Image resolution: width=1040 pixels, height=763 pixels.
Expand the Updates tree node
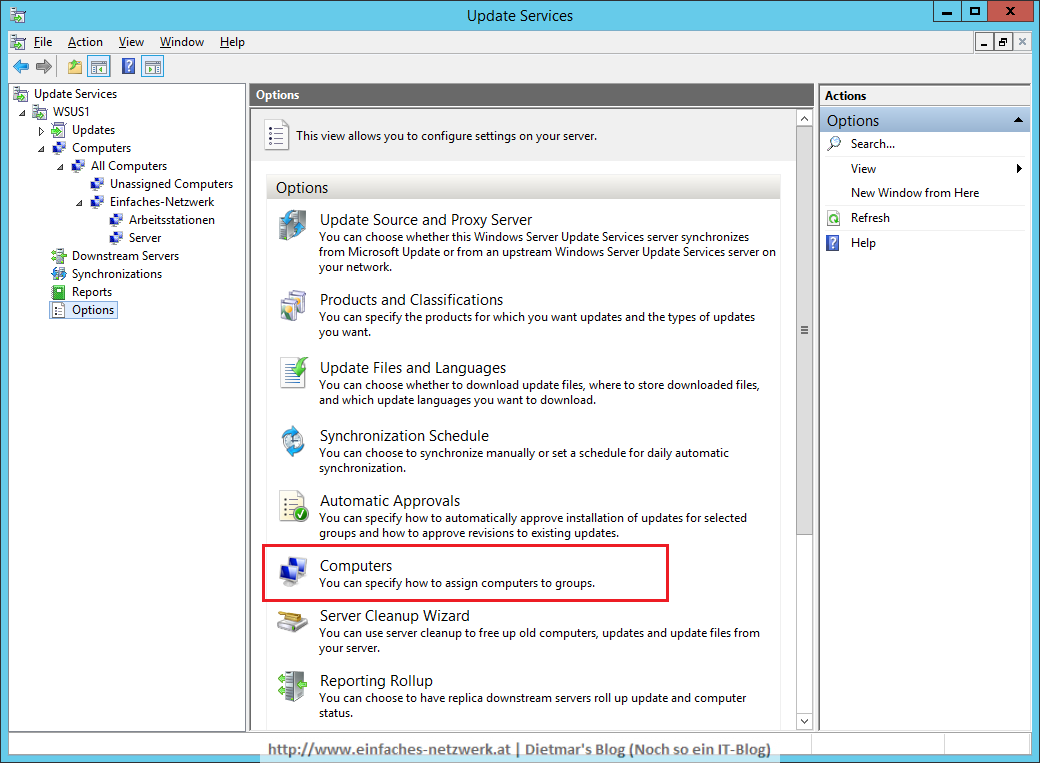tap(41, 131)
